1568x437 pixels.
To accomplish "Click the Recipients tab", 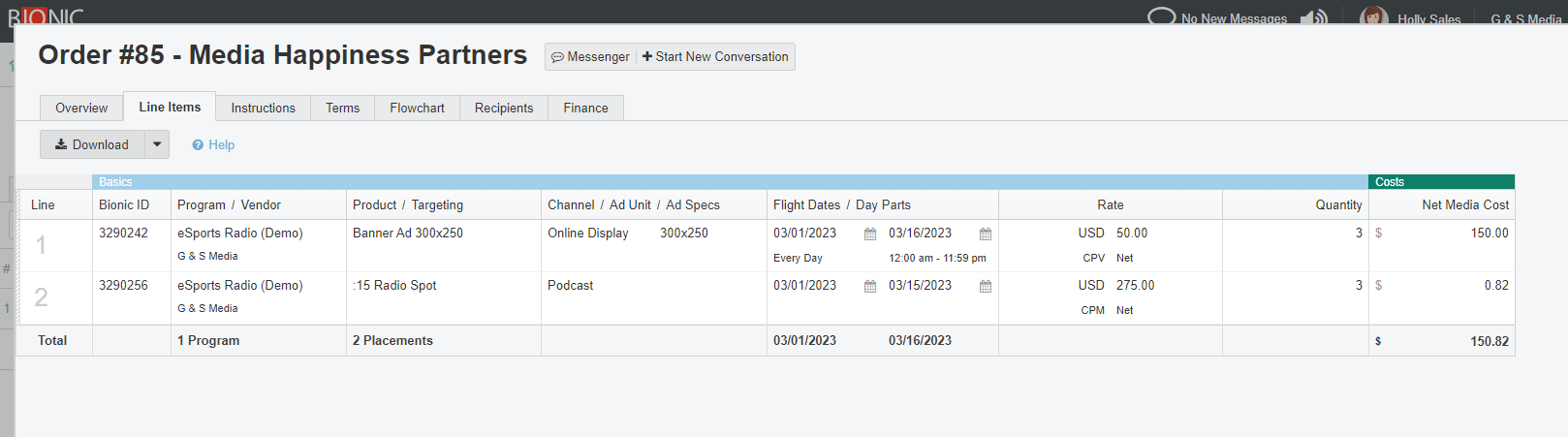I will click(504, 108).
